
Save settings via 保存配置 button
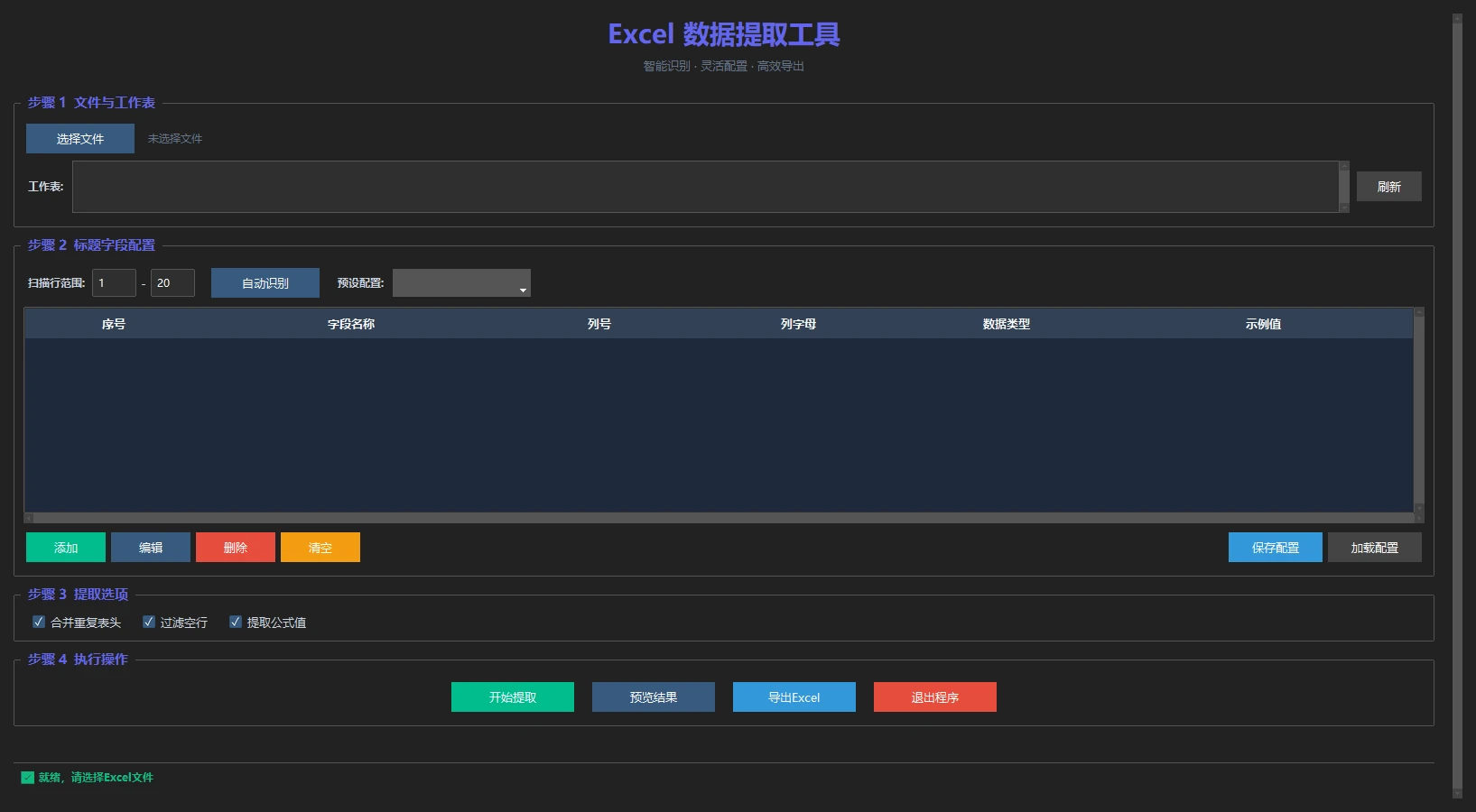[1276, 548]
